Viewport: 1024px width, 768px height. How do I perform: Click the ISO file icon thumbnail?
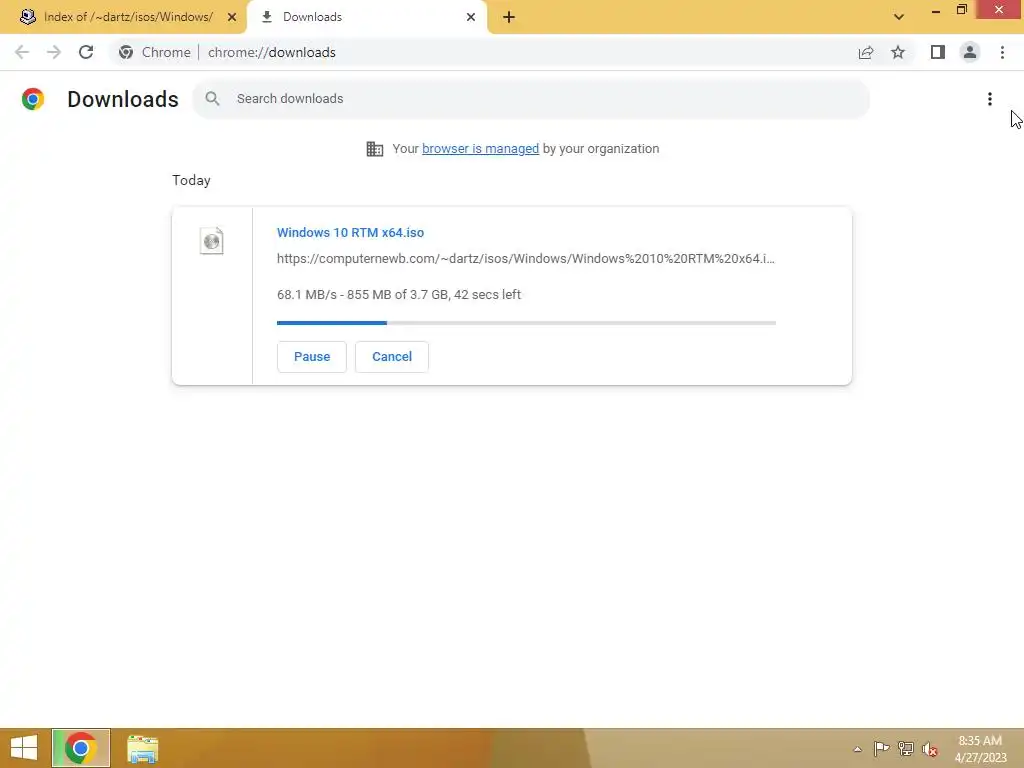pos(212,241)
